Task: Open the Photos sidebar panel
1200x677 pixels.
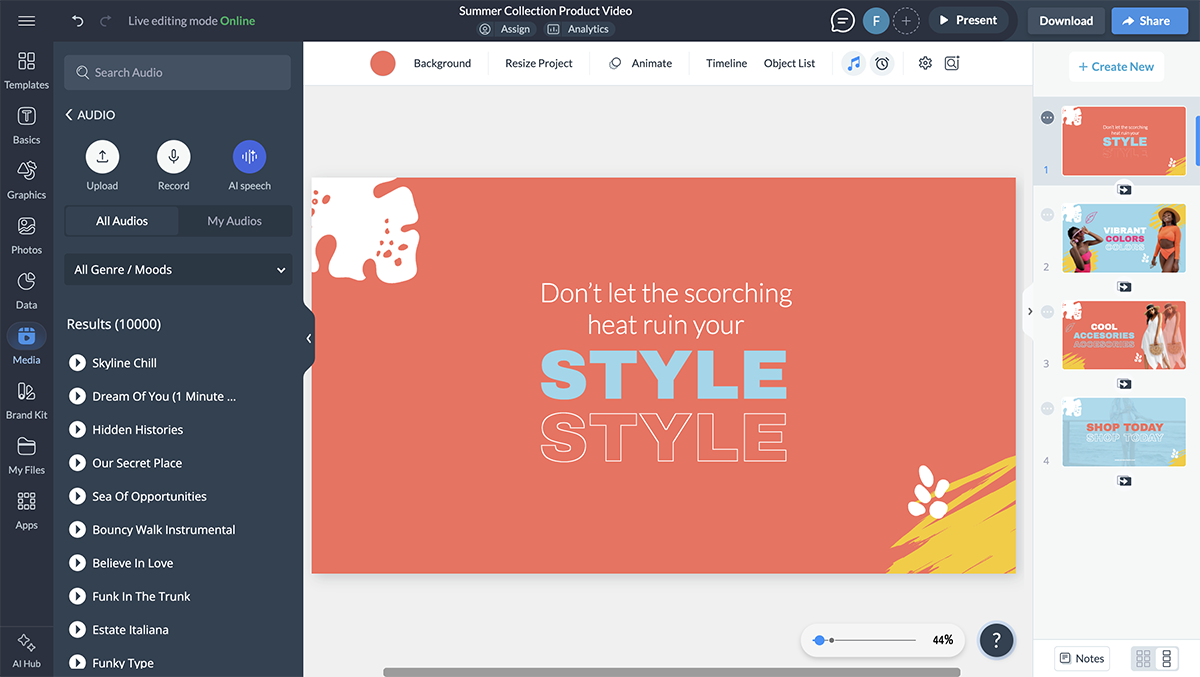Action: pos(27,235)
